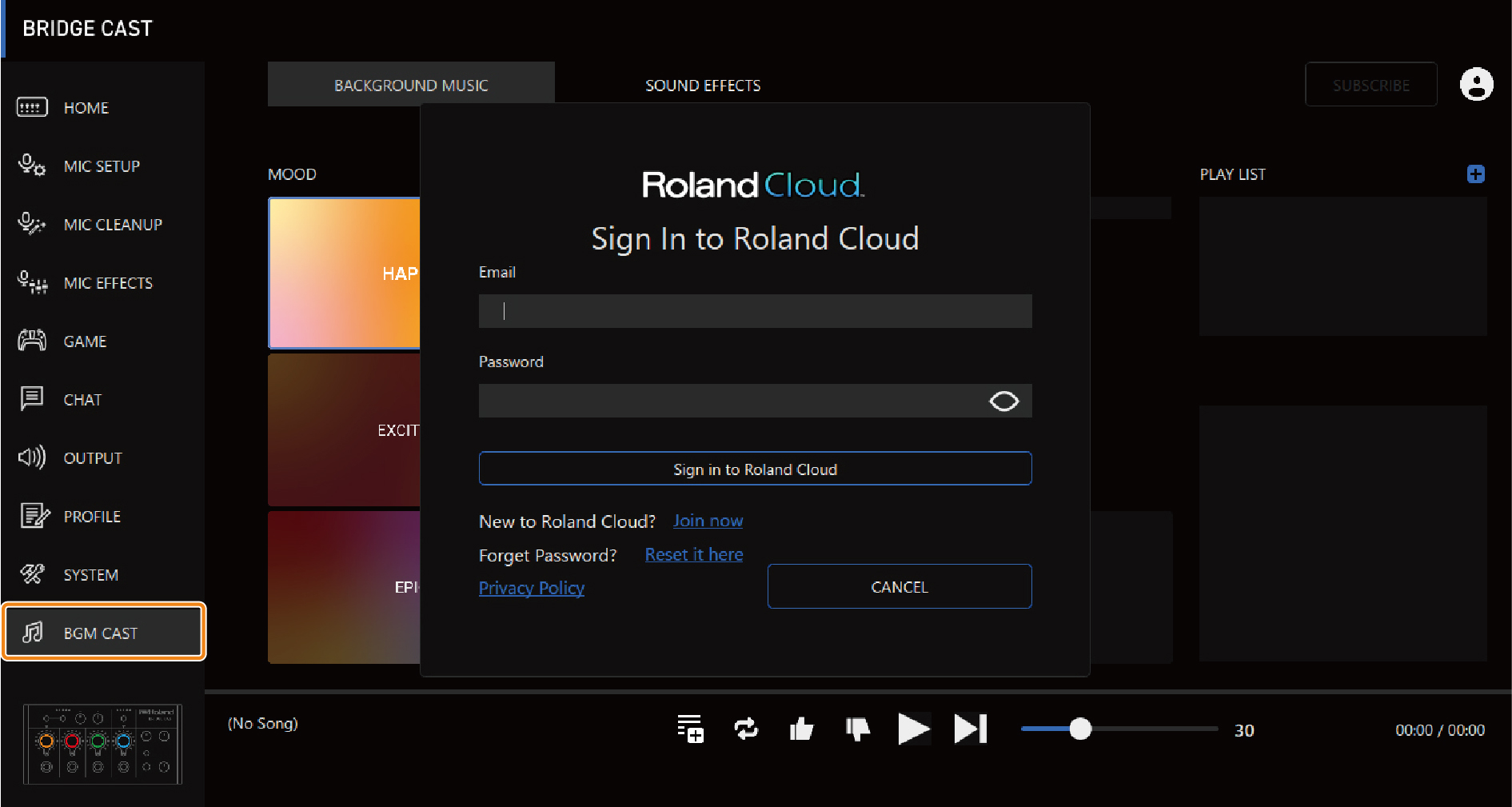Click the PROFILE edit icon
Viewport: 1512px width, 807px height.
(x=34, y=516)
